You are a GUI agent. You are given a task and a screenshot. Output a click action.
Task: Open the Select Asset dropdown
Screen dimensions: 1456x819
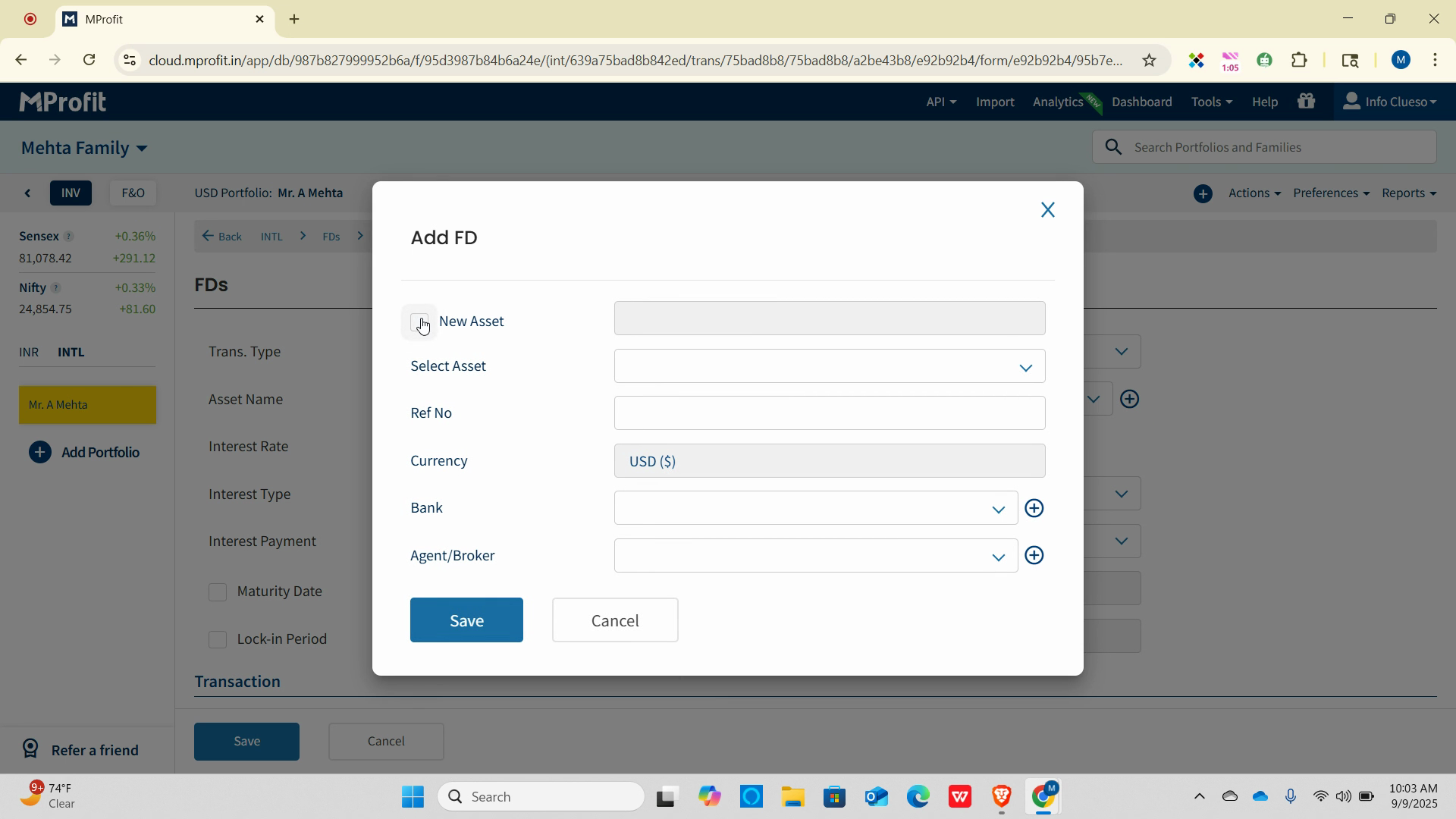click(x=829, y=366)
